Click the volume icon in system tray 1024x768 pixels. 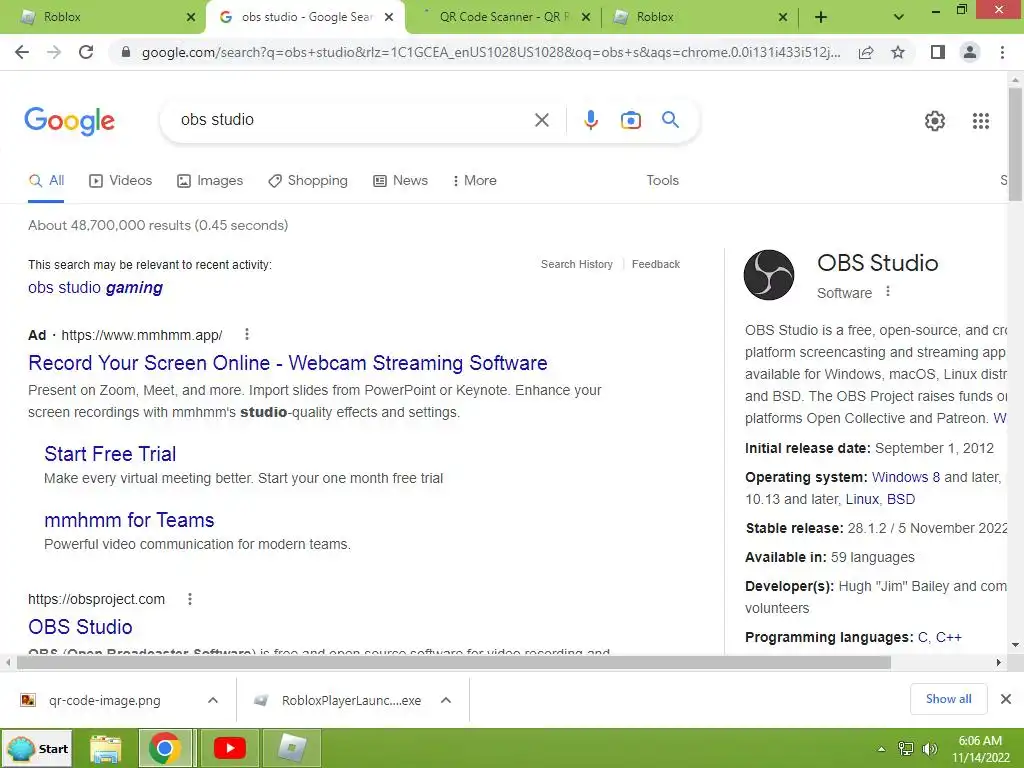point(929,749)
